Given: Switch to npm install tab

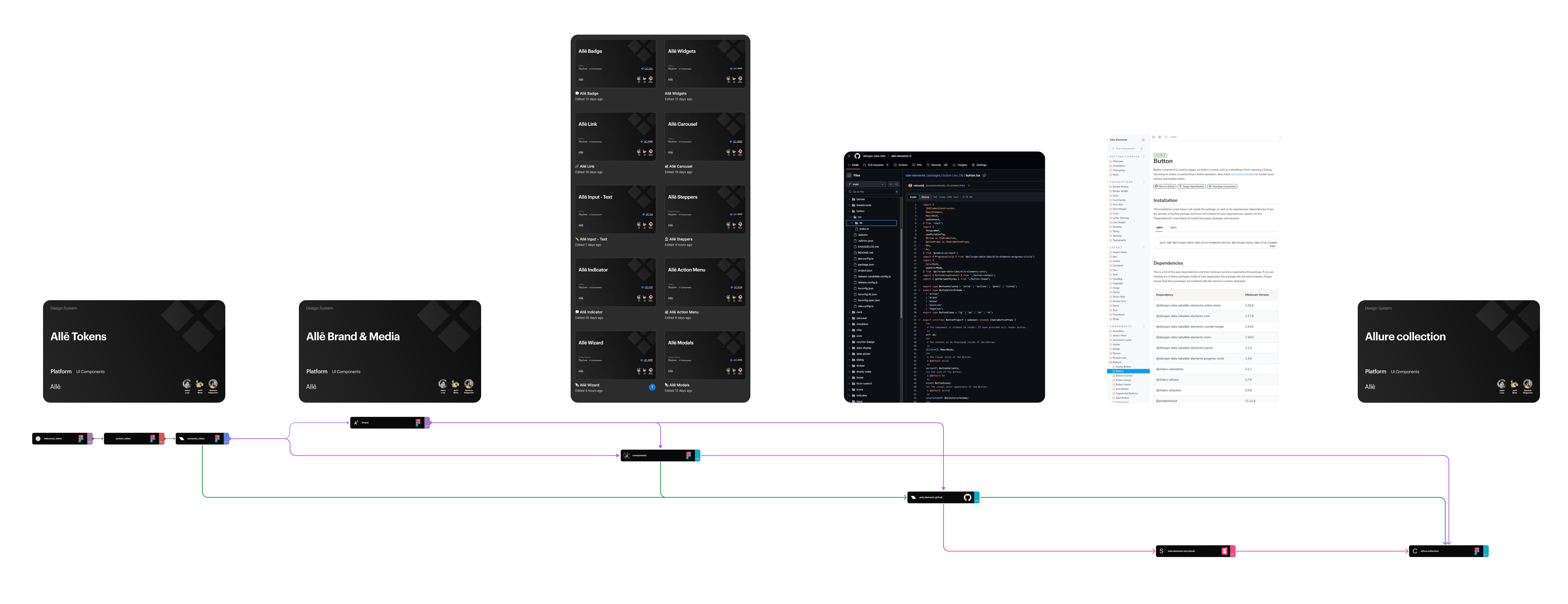Looking at the screenshot, I should 1174,228.
